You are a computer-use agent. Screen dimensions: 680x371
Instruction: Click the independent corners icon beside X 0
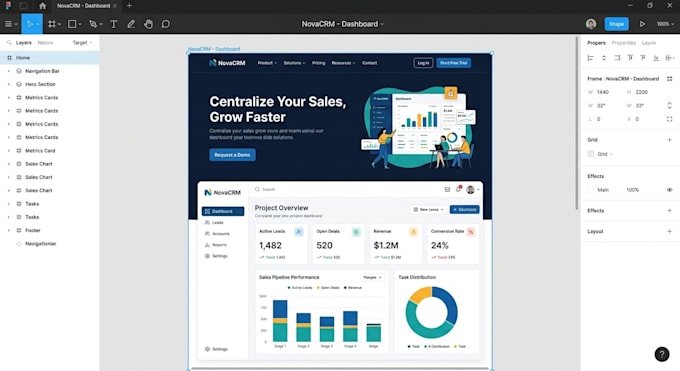670,119
